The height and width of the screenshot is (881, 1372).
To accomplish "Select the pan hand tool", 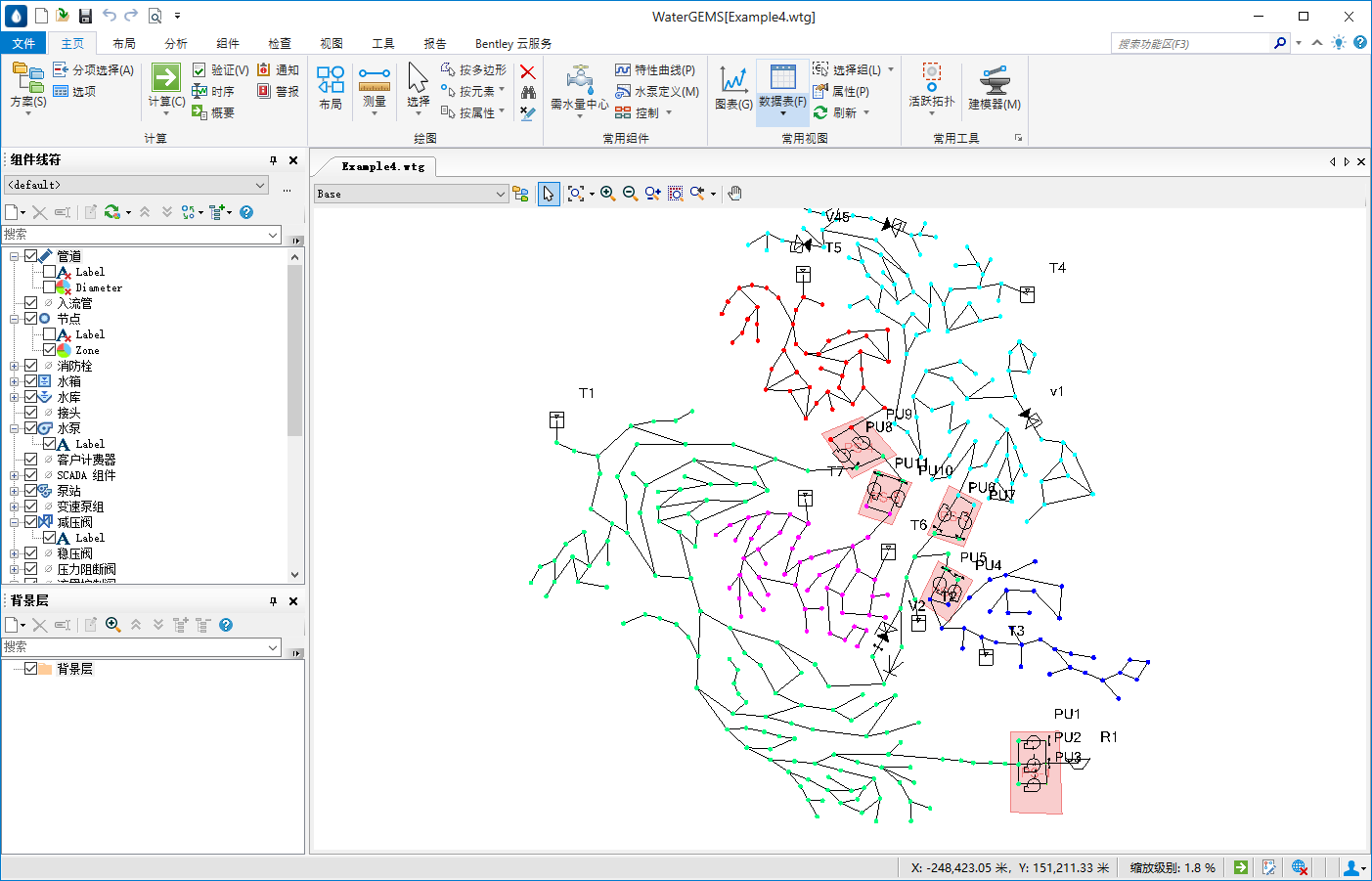I will tap(735, 194).
